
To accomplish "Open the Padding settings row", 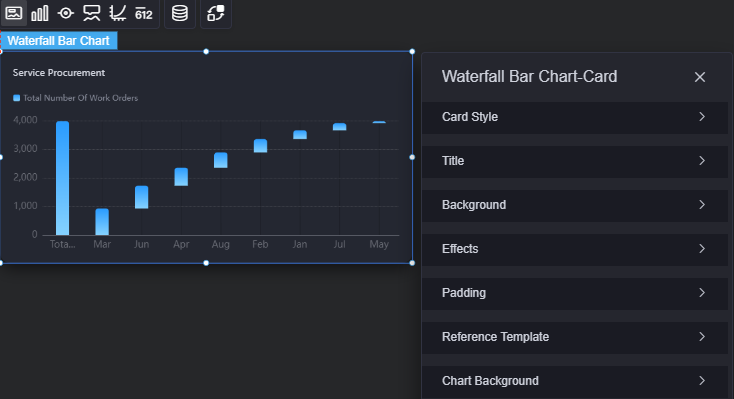I will click(x=574, y=293).
